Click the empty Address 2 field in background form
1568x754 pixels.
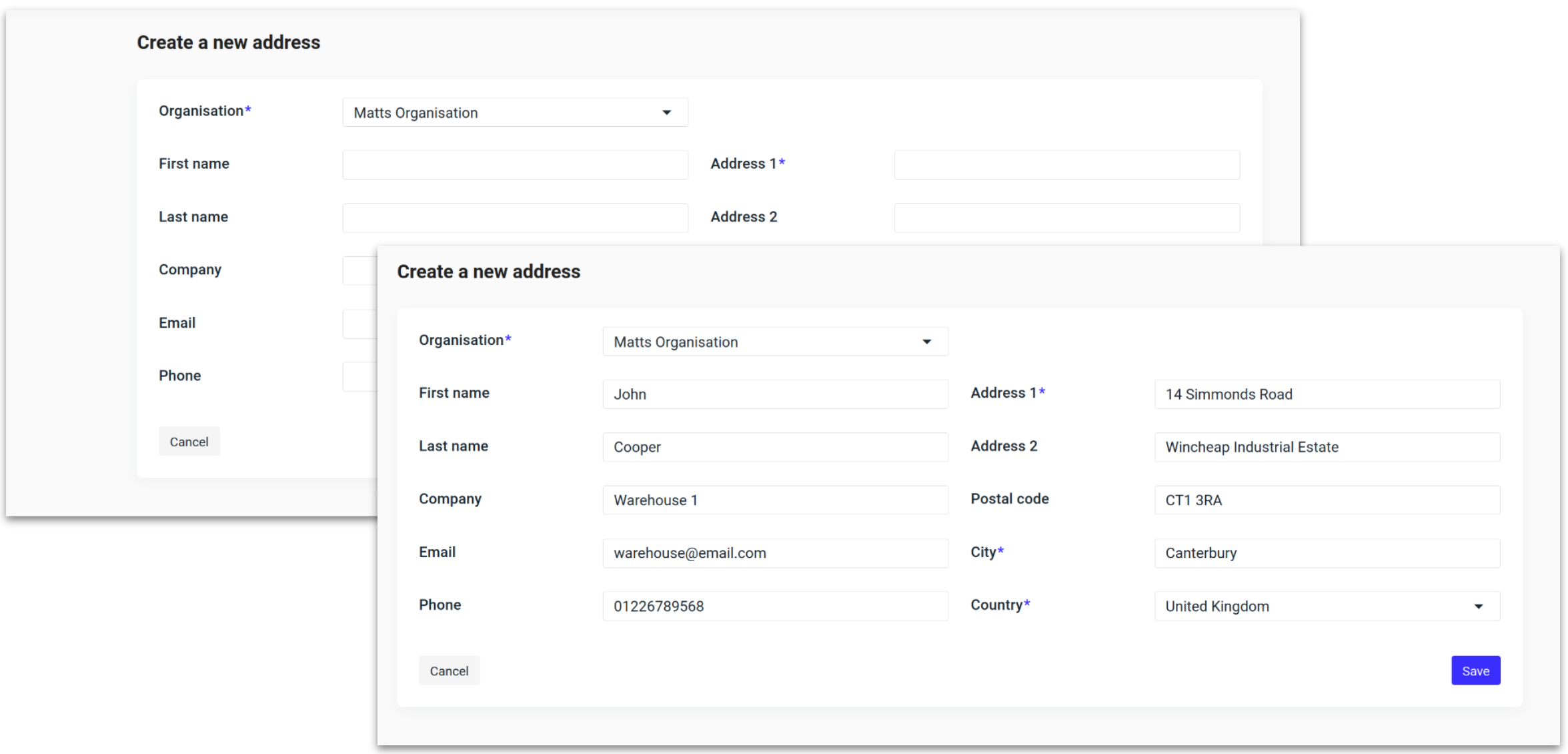pyautogui.click(x=1065, y=217)
